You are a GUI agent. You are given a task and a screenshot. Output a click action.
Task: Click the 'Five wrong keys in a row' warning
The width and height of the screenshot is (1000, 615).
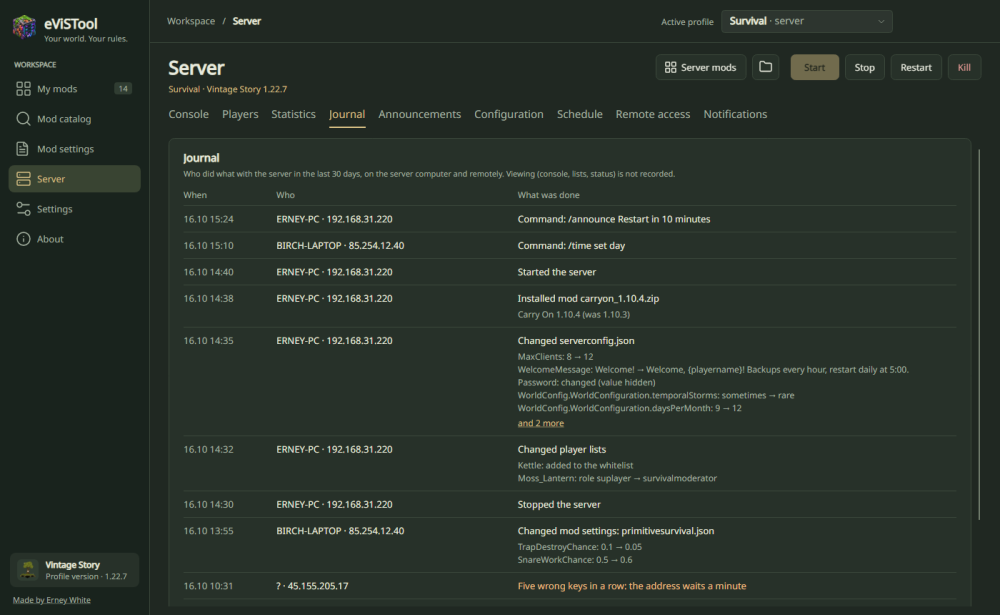point(631,586)
